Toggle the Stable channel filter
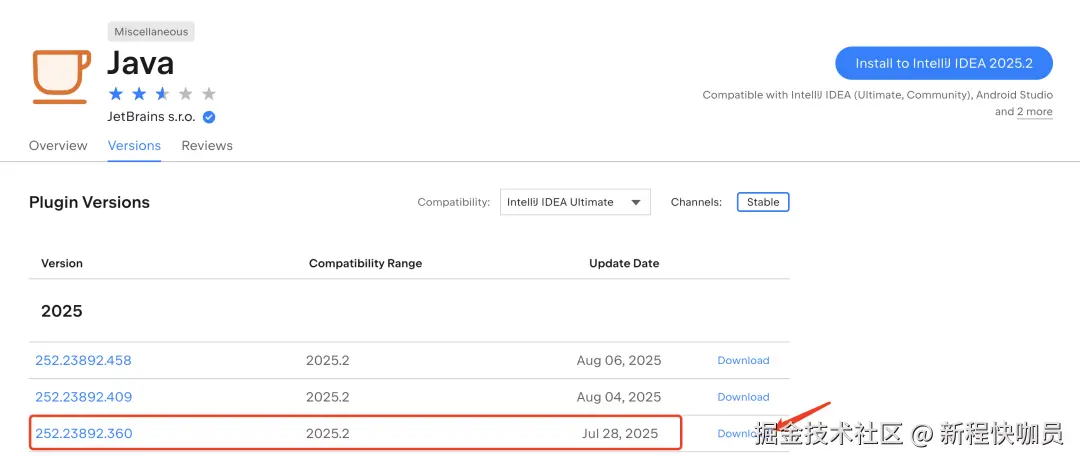 [x=763, y=202]
